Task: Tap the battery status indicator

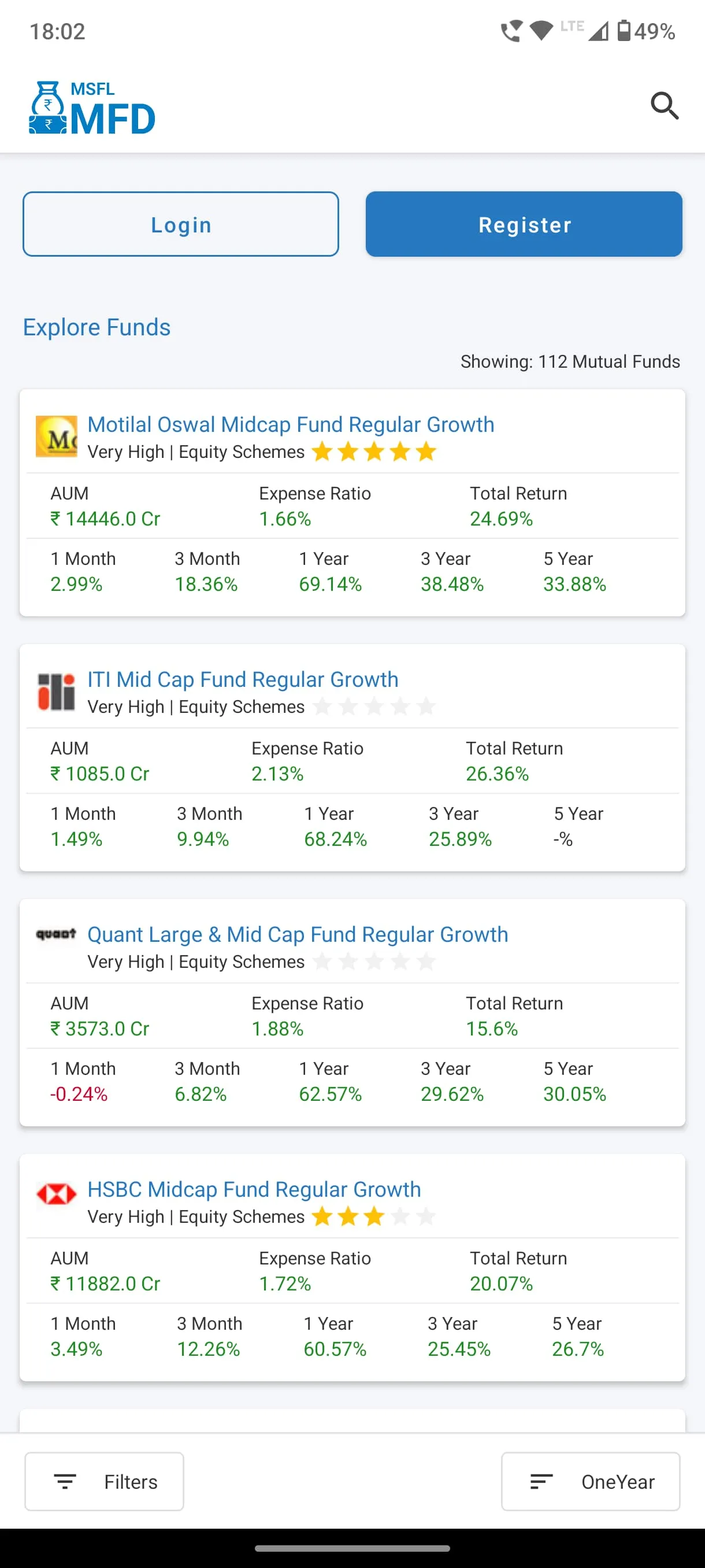Action: coord(646,31)
